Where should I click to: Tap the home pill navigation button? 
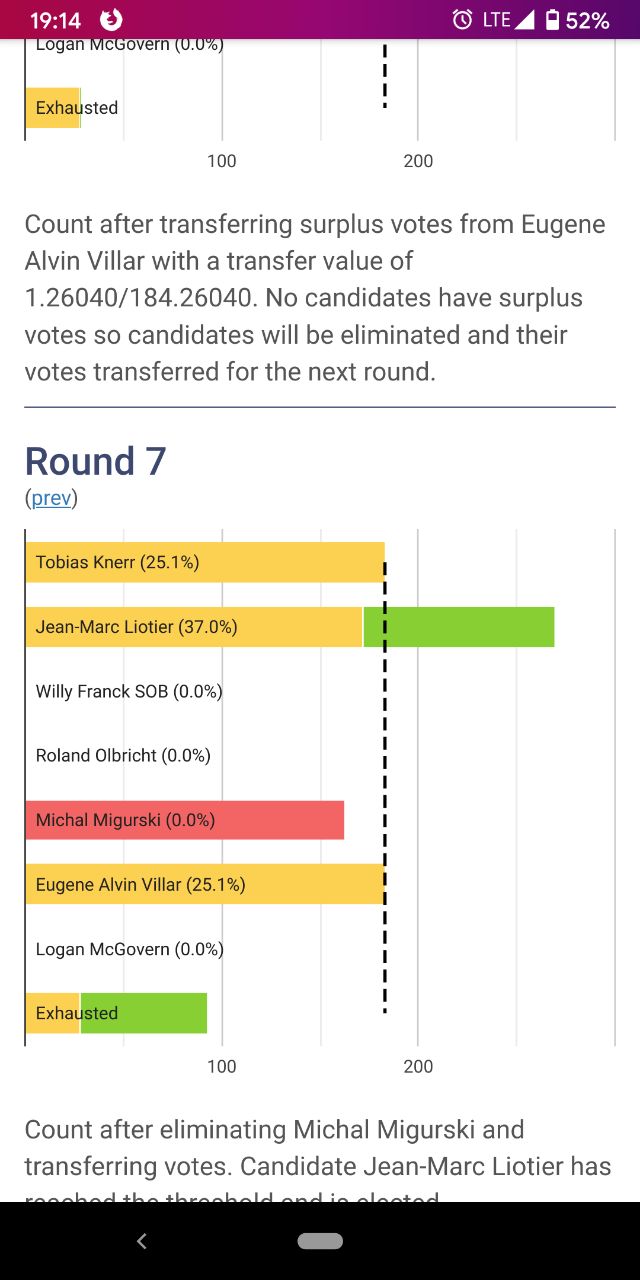pos(320,1241)
